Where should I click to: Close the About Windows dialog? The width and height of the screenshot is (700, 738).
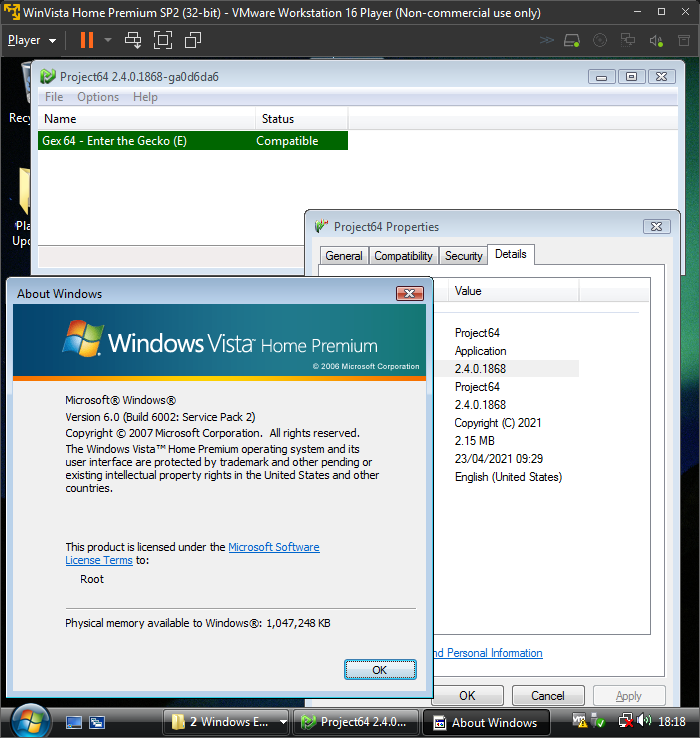(x=410, y=294)
